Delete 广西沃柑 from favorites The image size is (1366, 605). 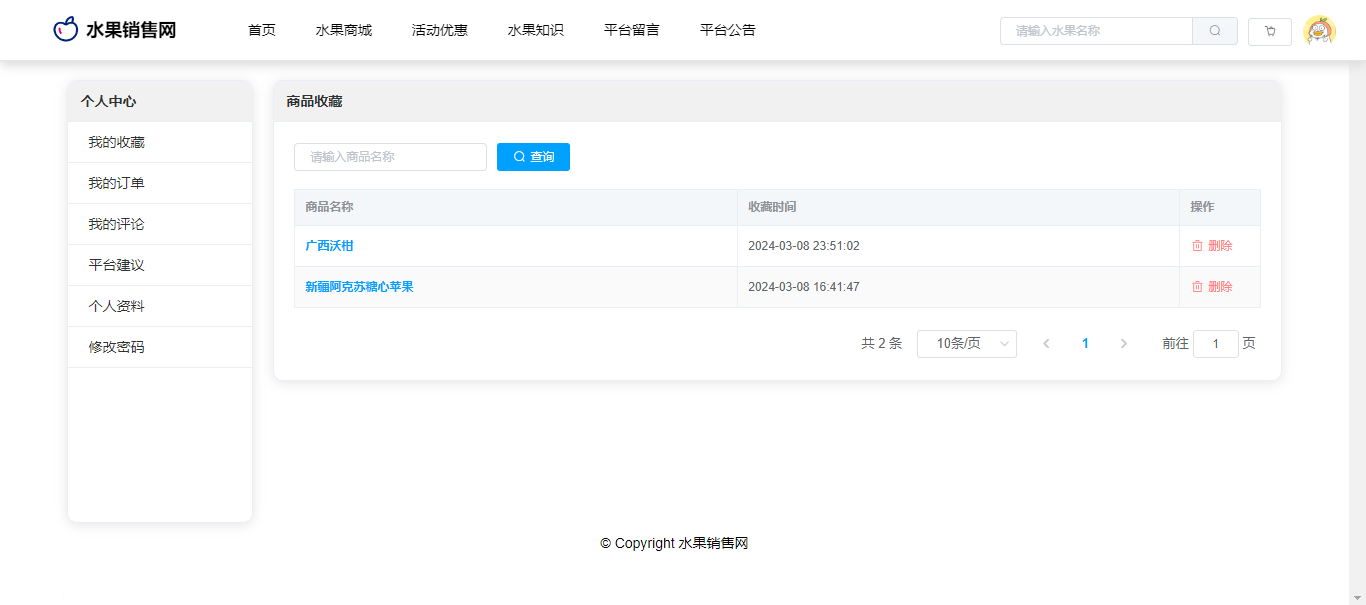tap(1212, 246)
